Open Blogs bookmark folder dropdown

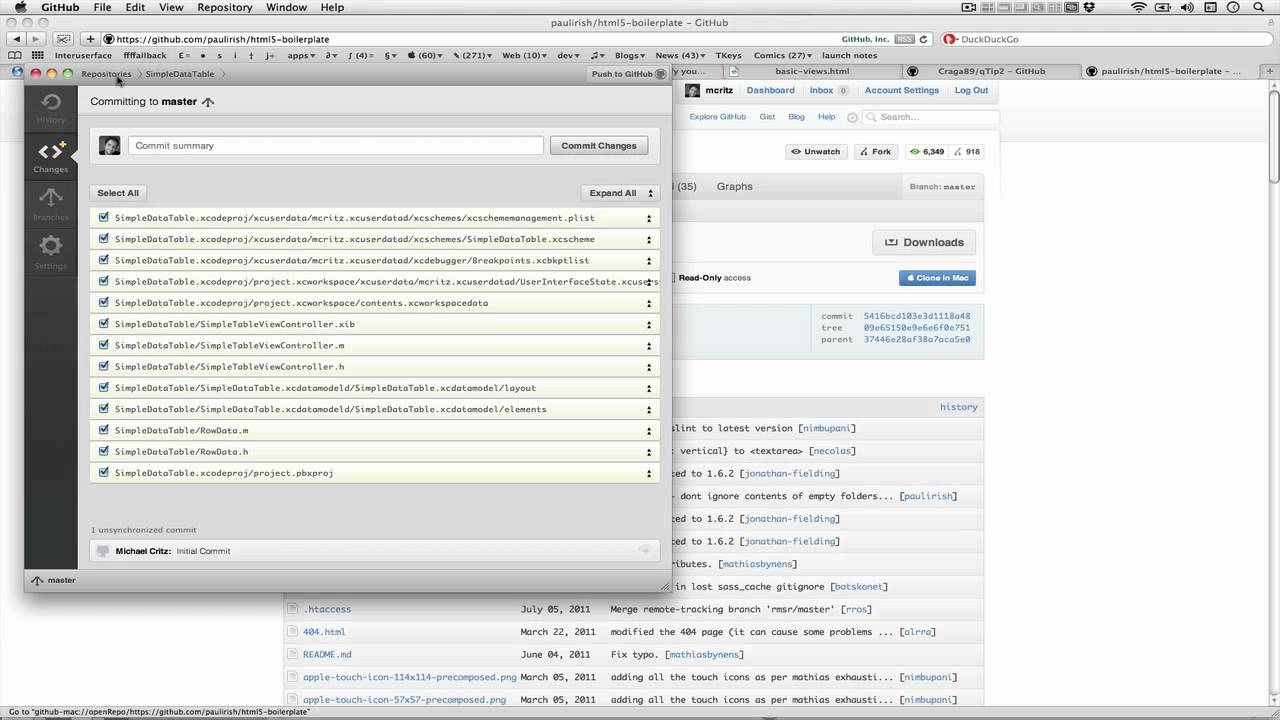[629, 55]
